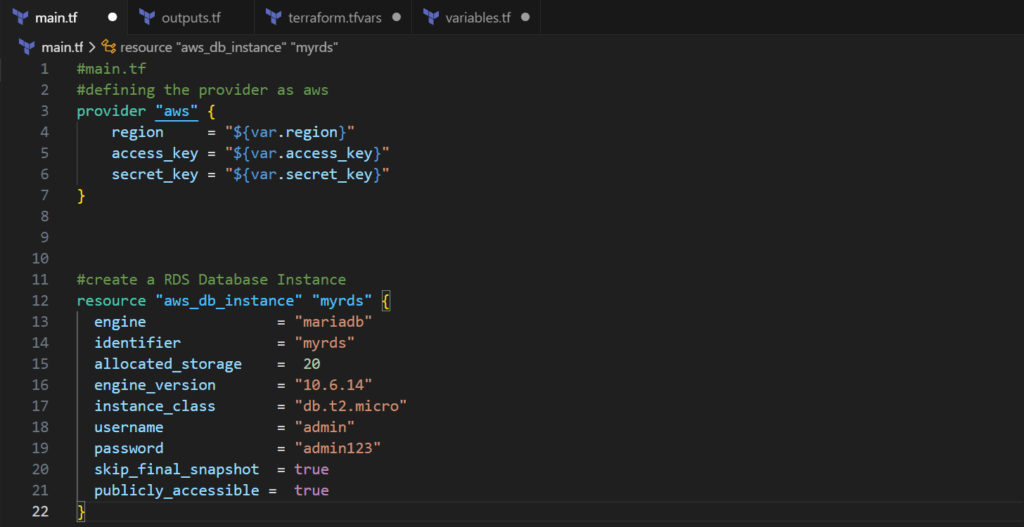This screenshot has height=527, width=1024.
Task: Click '#create a RDS Database Instance' comment
Action: [x=211, y=279]
